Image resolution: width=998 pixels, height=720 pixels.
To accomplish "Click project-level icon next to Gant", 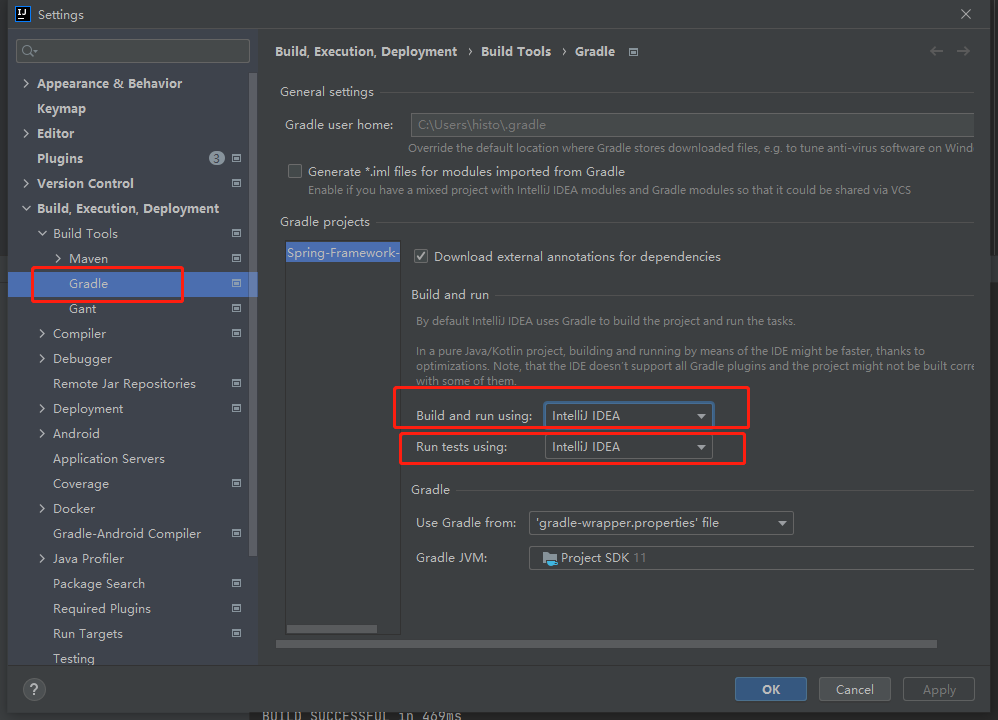I will tap(237, 308).
